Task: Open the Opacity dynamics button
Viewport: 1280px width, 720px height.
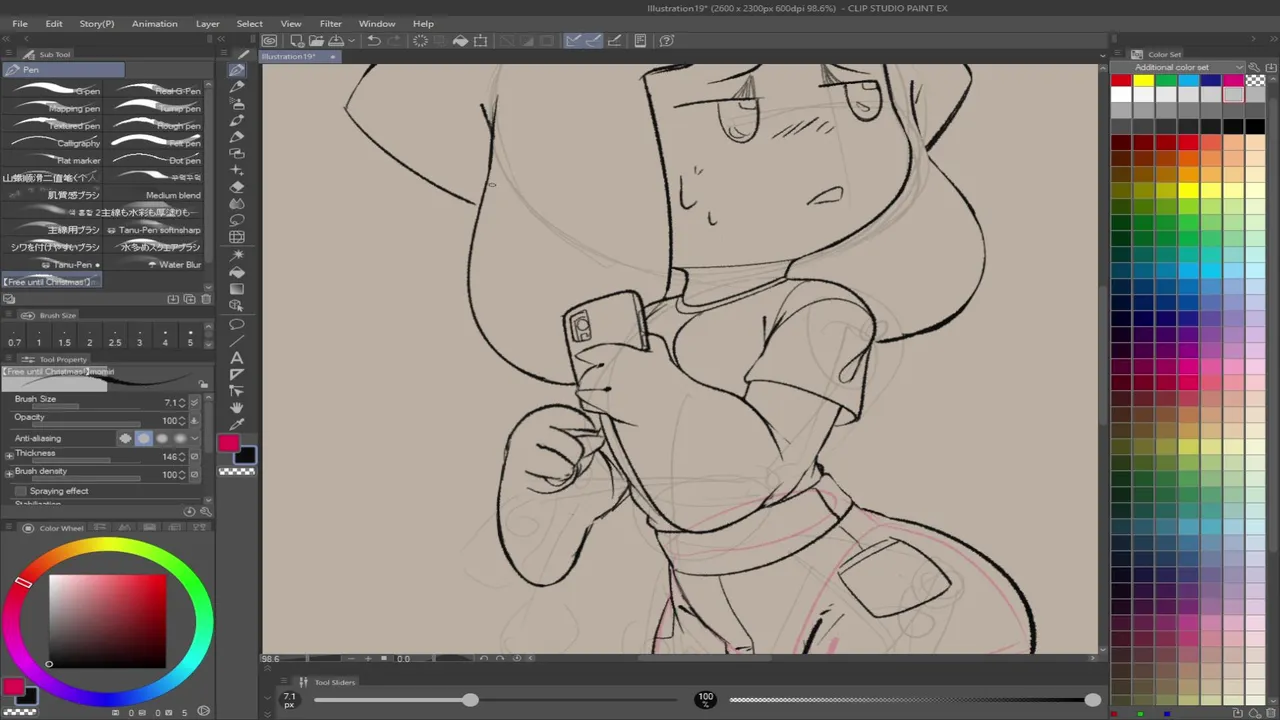Action: point(195,421)
